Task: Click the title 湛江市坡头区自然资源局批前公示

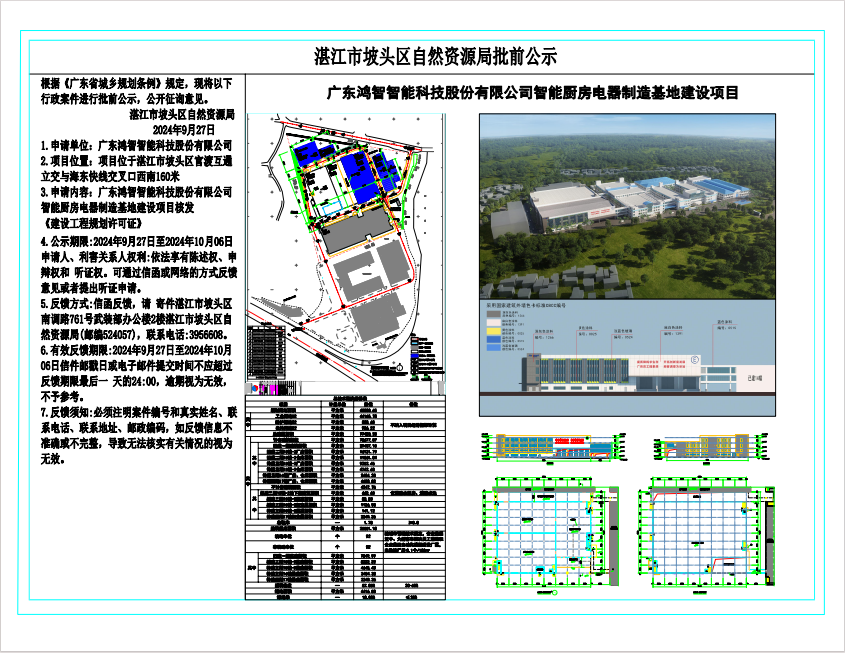Action: tap(435, 57)
